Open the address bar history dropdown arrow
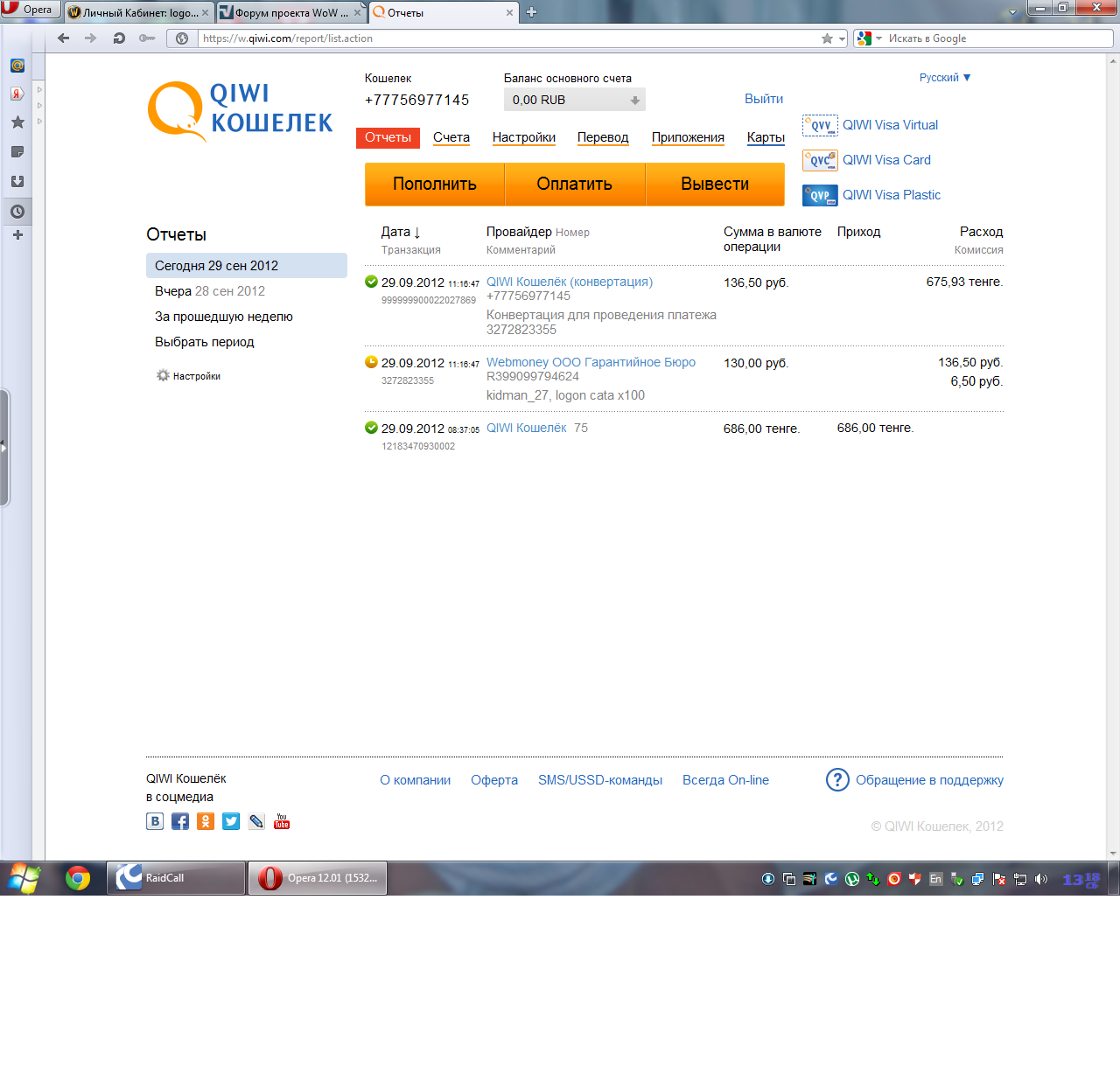The height and width of the screenshot is (1088, 1120). click(x=842, y=38)
